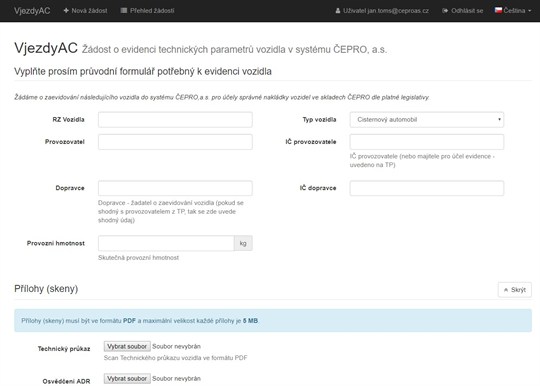This screenshot has width=540, height=386.
Task: Open the Typ vozidla dropdown
Action: pyautogui.click(x=427, y=120)
